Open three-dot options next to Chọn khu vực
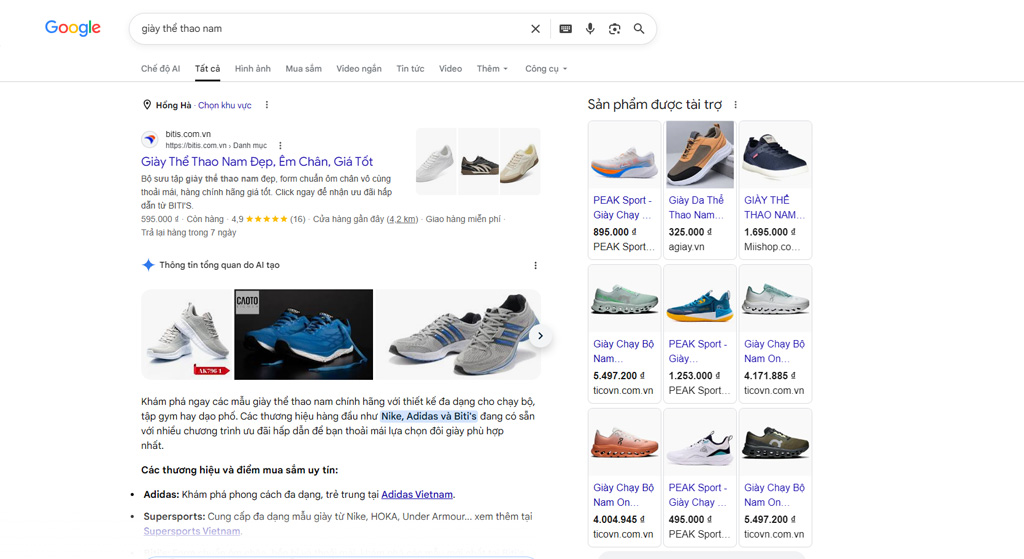Viewport: 1024px width, 559px height. 266,104
